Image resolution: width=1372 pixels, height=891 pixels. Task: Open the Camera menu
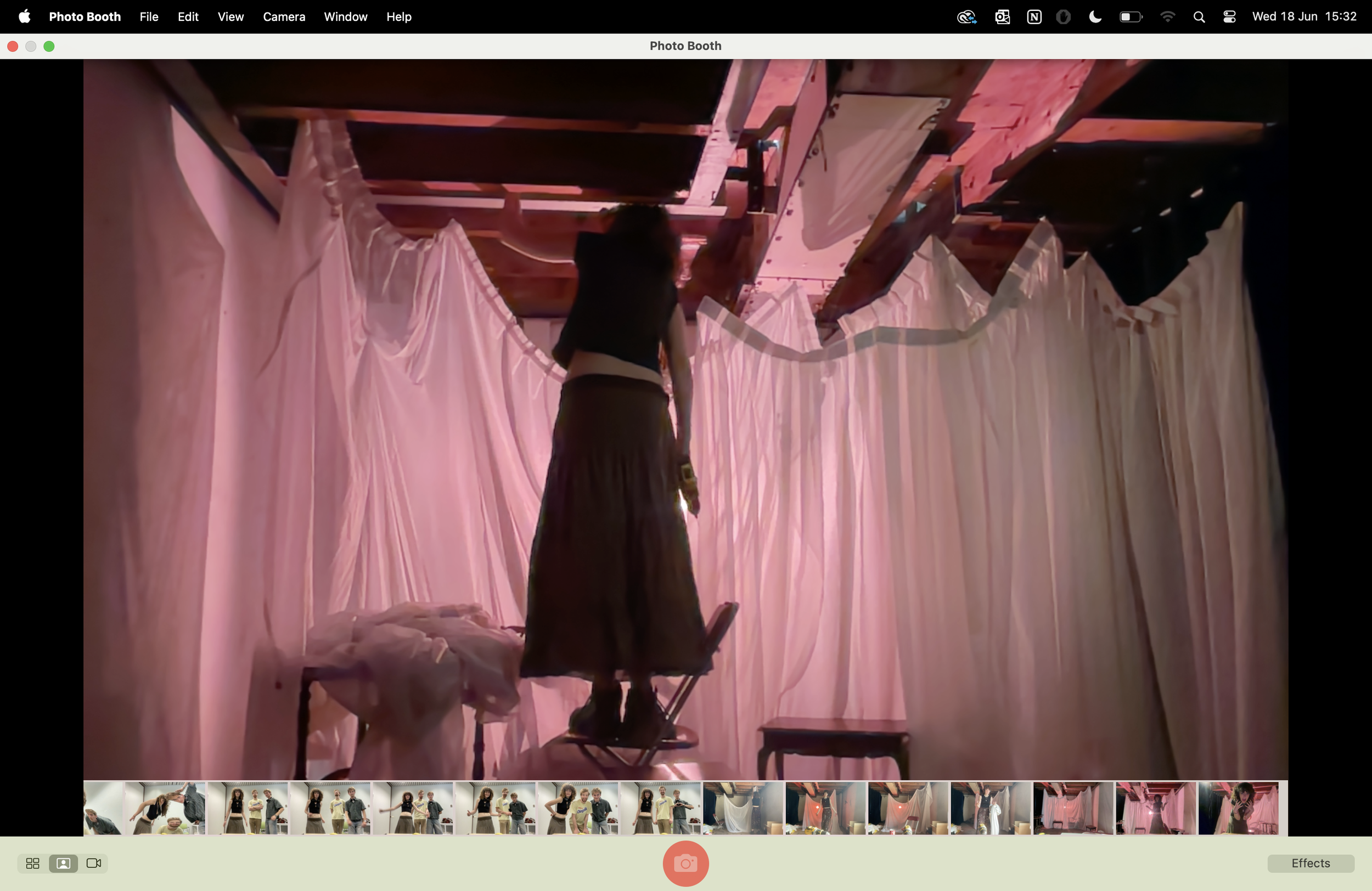point(284,16)
